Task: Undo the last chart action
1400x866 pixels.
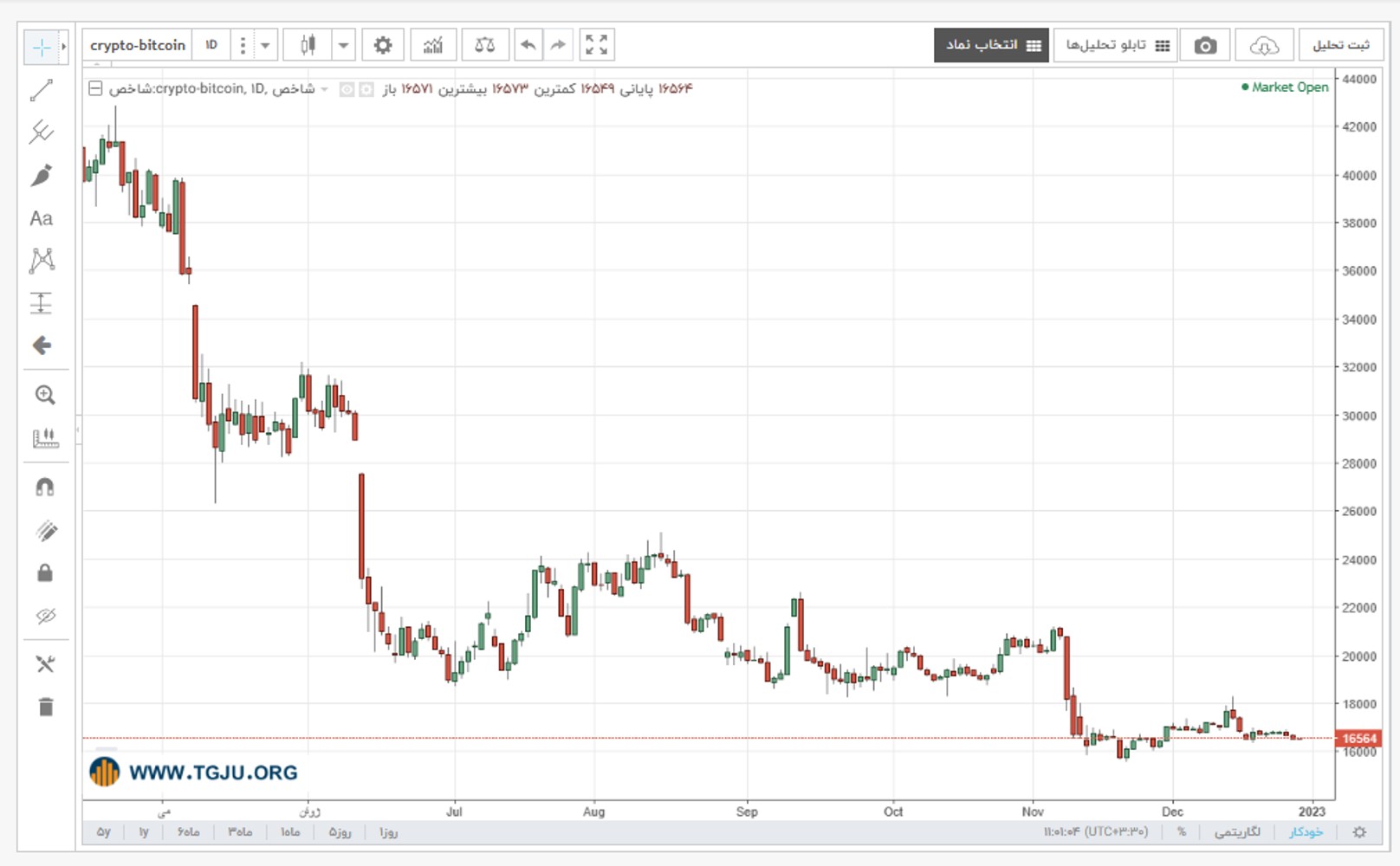Action: 528,45
